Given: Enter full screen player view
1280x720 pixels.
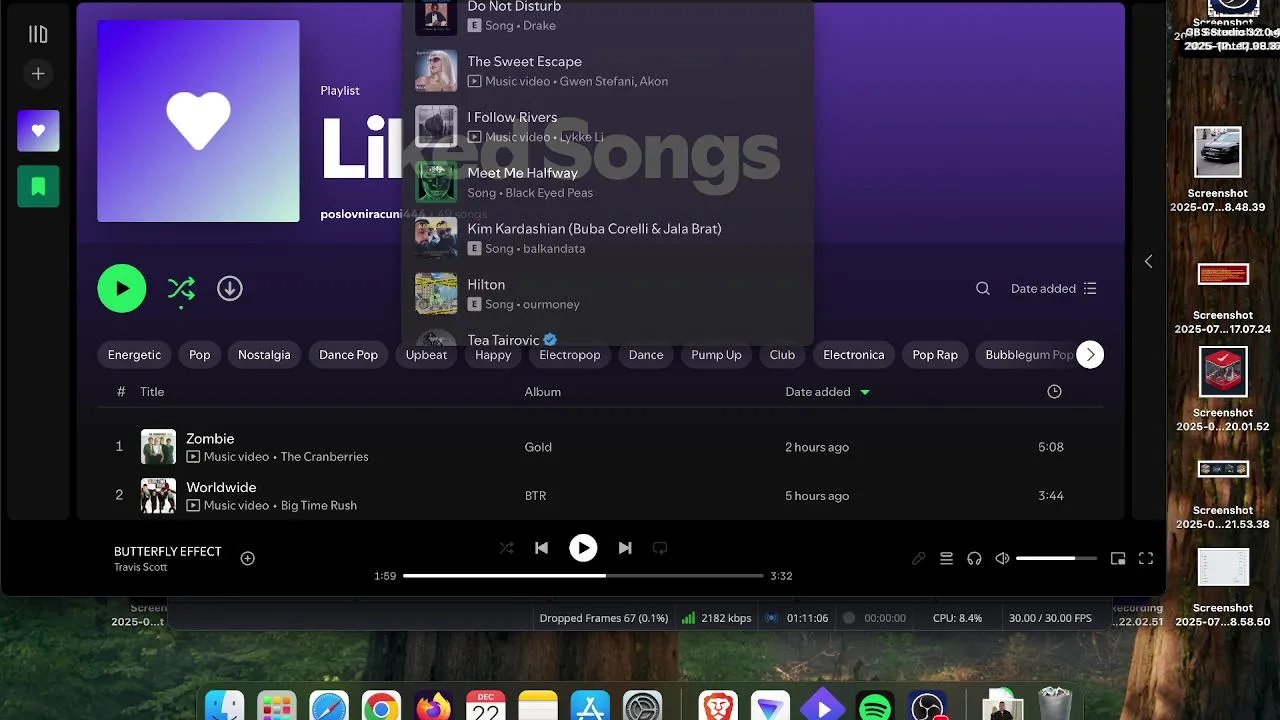Looking at the screenshot, I should pyautogui.click(x=1146, y=559).
